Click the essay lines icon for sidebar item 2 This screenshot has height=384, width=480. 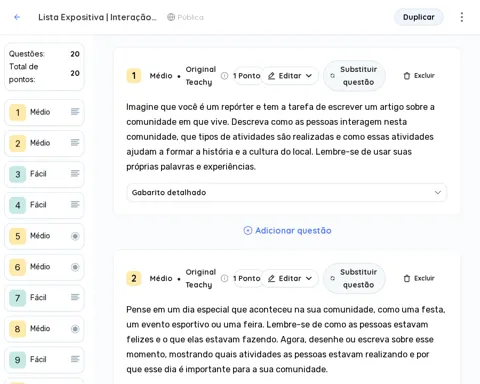pos(75,143)
